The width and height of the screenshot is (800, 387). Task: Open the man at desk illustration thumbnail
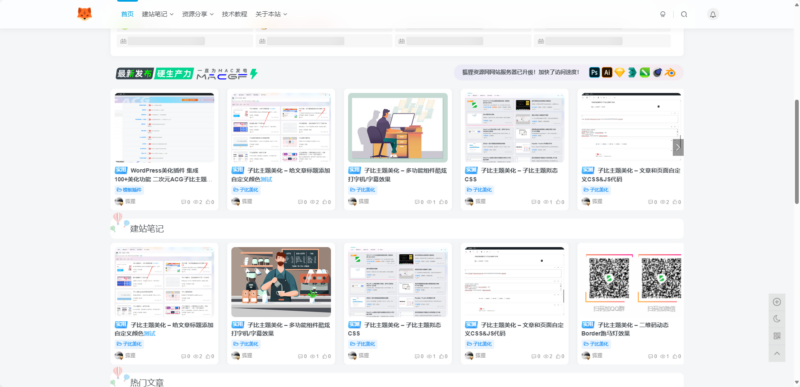pos(398,127)
